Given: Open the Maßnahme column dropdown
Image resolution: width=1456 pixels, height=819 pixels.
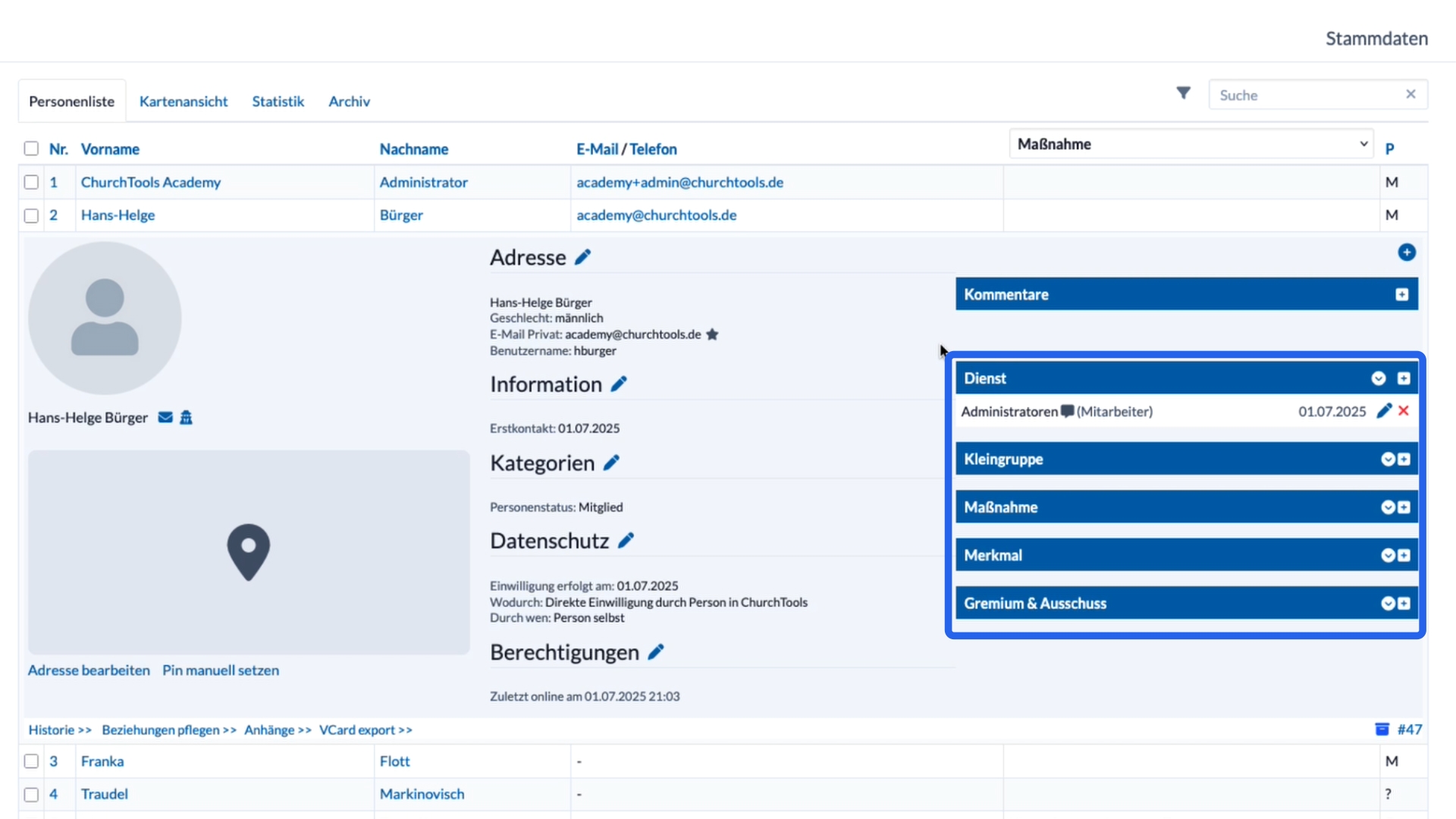Looking at the screenshot, I should (x=1191, y=144).
